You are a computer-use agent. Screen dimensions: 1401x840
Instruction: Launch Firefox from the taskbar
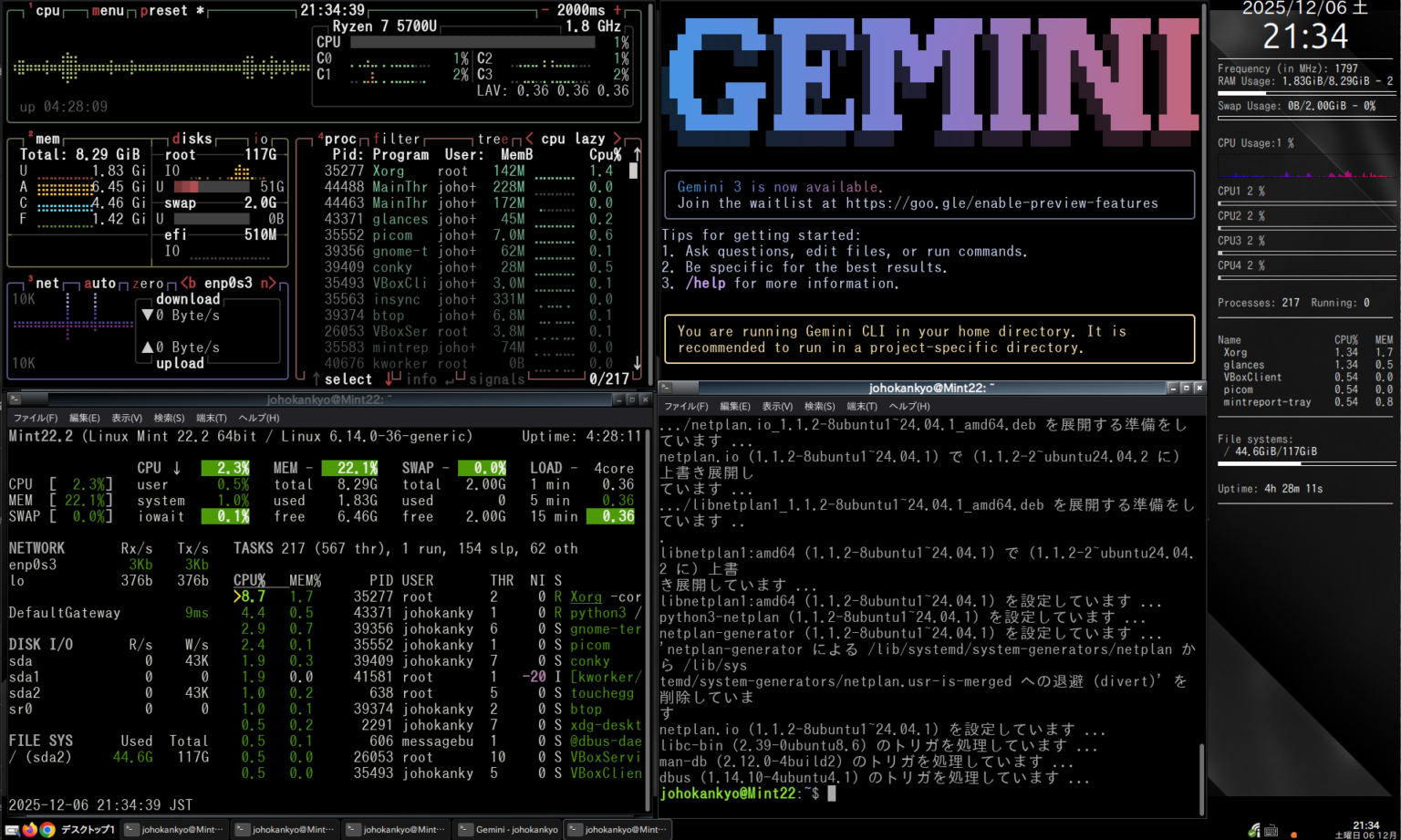[x=29, y=830]
